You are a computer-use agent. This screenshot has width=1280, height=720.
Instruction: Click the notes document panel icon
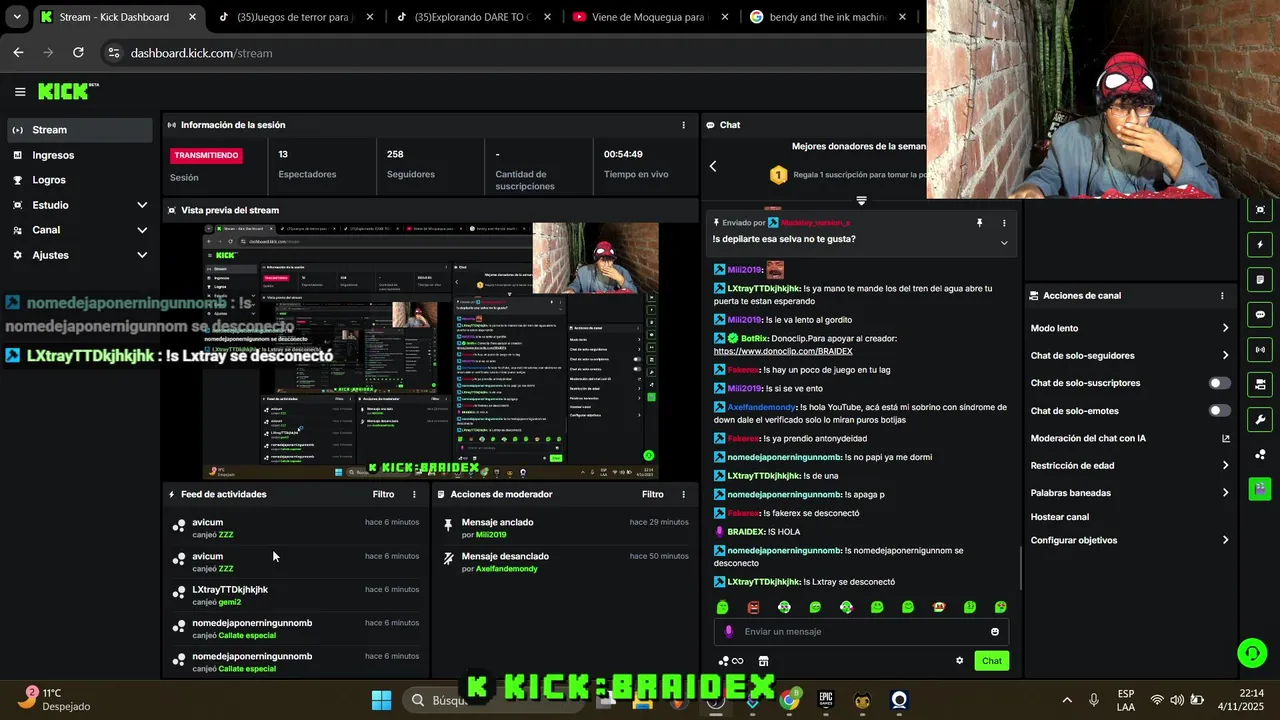1260,280
